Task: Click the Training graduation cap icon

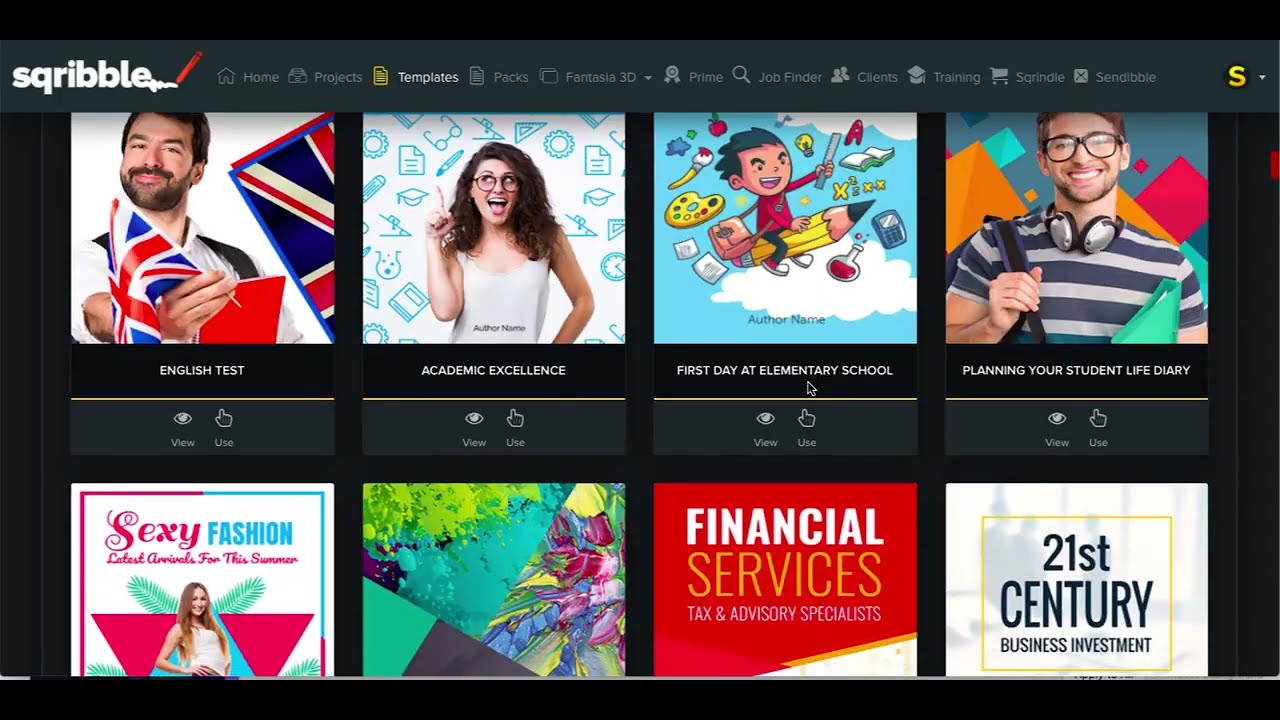Action: coord(916,76)
